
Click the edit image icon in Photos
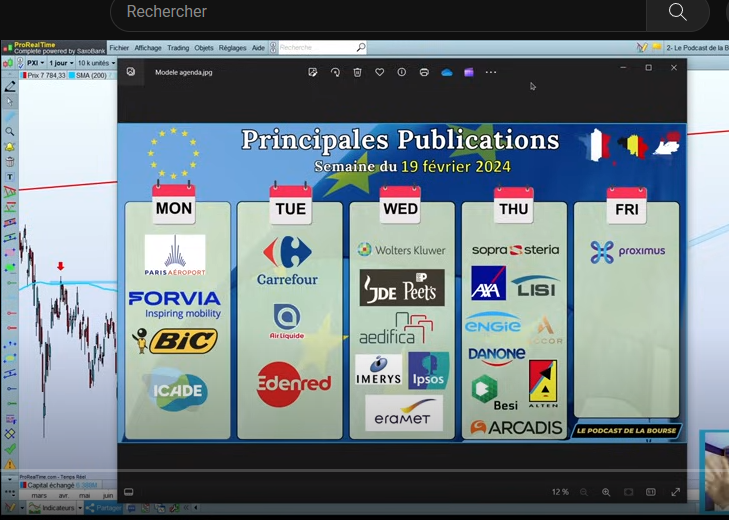click(312, 72)
